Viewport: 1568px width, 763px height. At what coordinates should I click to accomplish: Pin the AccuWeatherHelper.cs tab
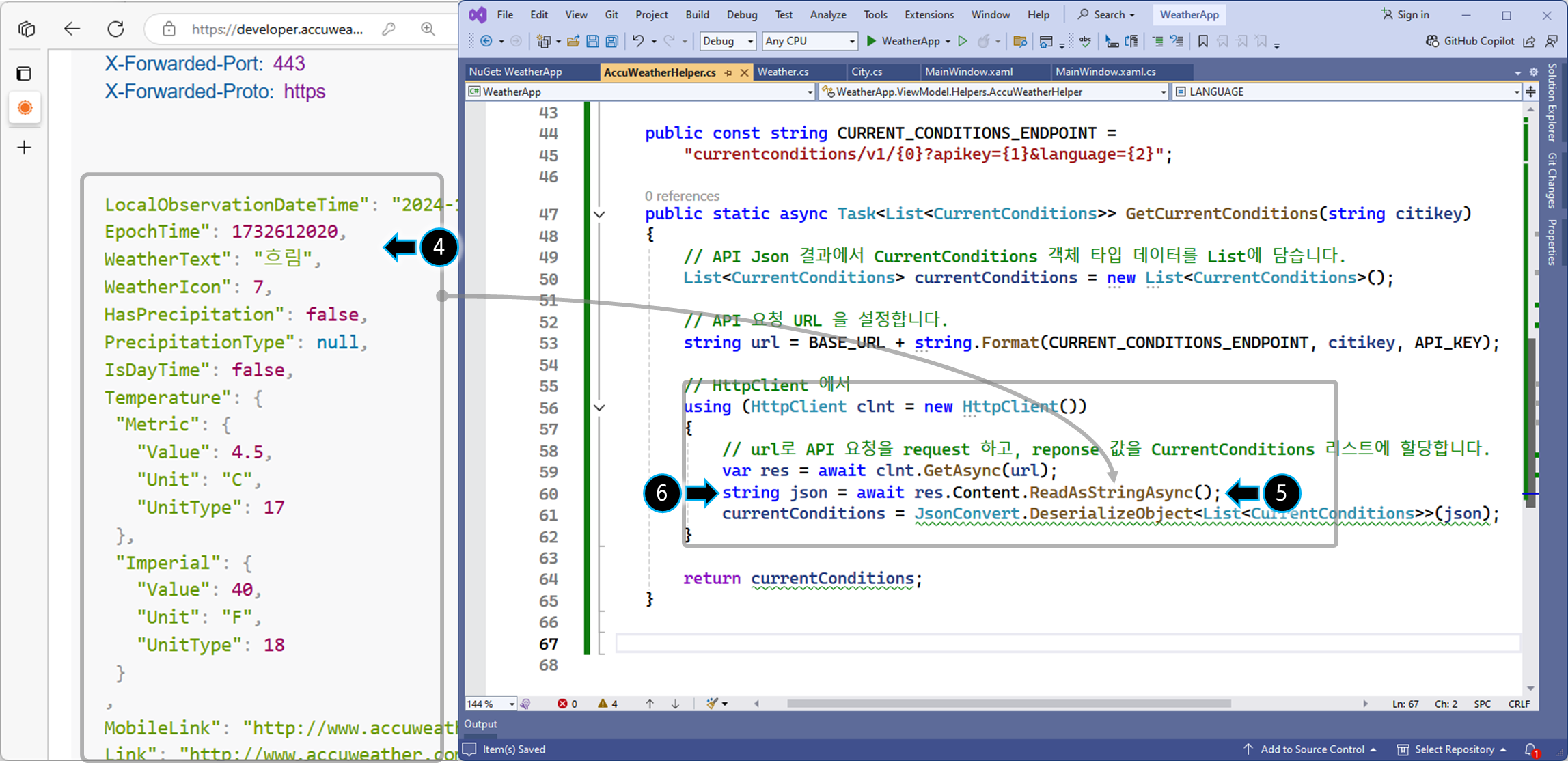[729, 72]
